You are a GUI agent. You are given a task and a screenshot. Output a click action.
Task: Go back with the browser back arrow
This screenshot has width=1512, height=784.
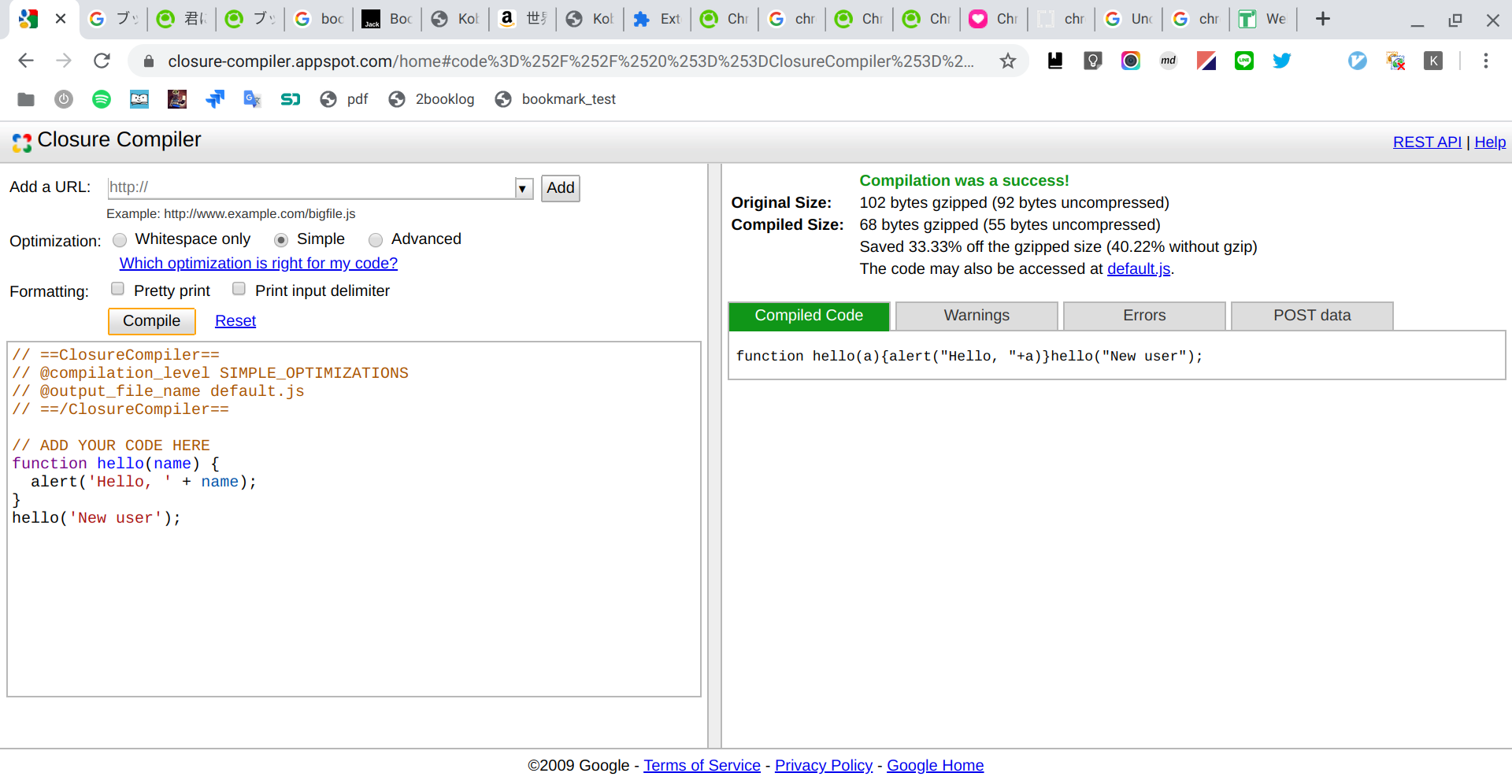click(26, 61)
